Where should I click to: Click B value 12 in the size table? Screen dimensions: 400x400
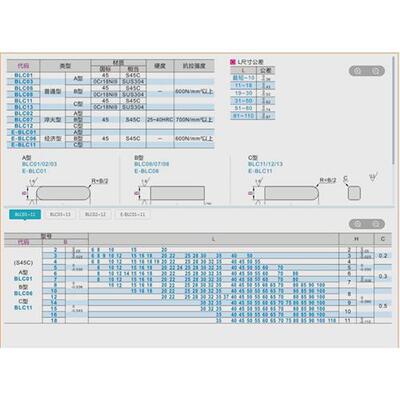[x=54, y=297]
